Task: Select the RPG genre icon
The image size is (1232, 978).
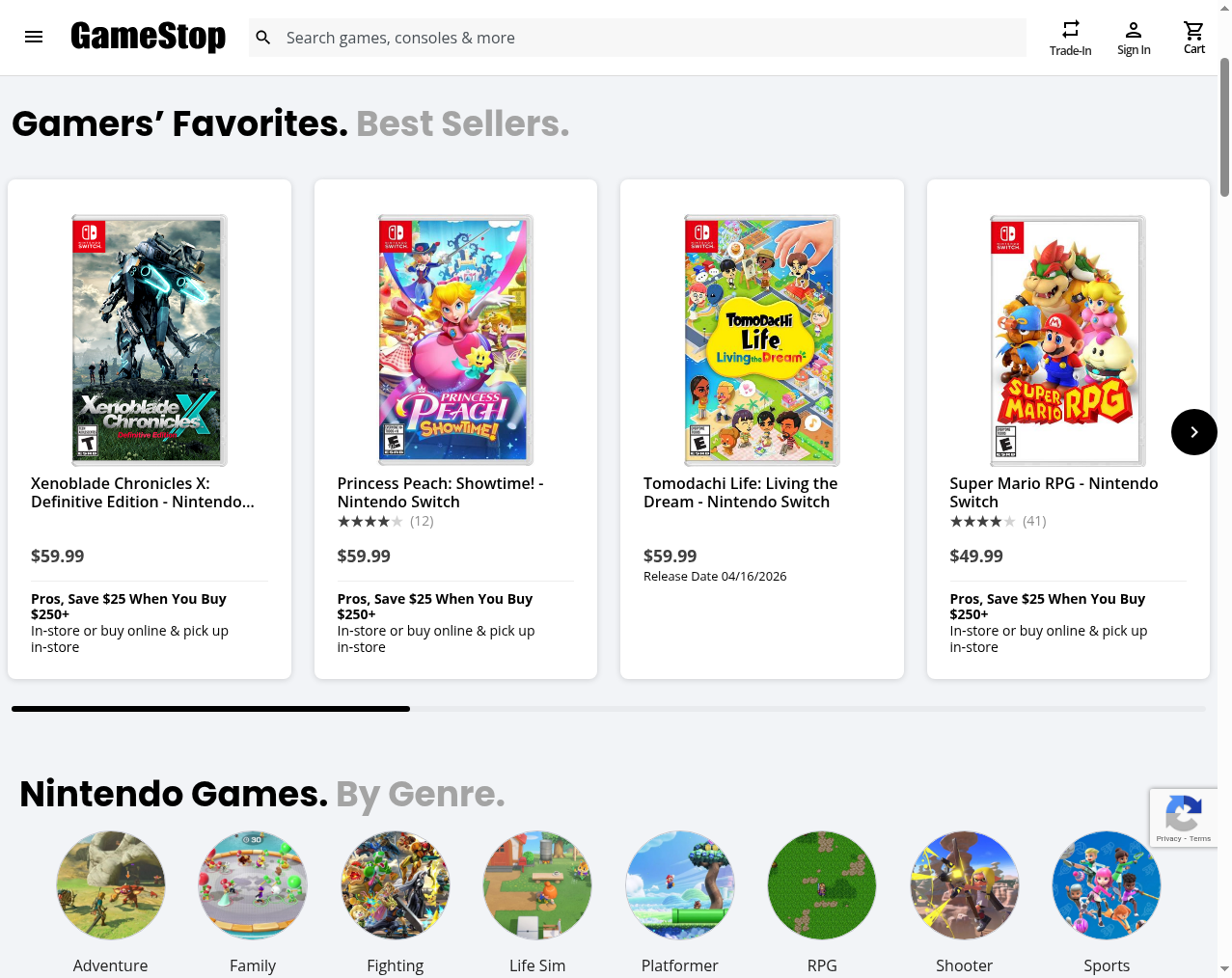Action: (x=822, y=884)
